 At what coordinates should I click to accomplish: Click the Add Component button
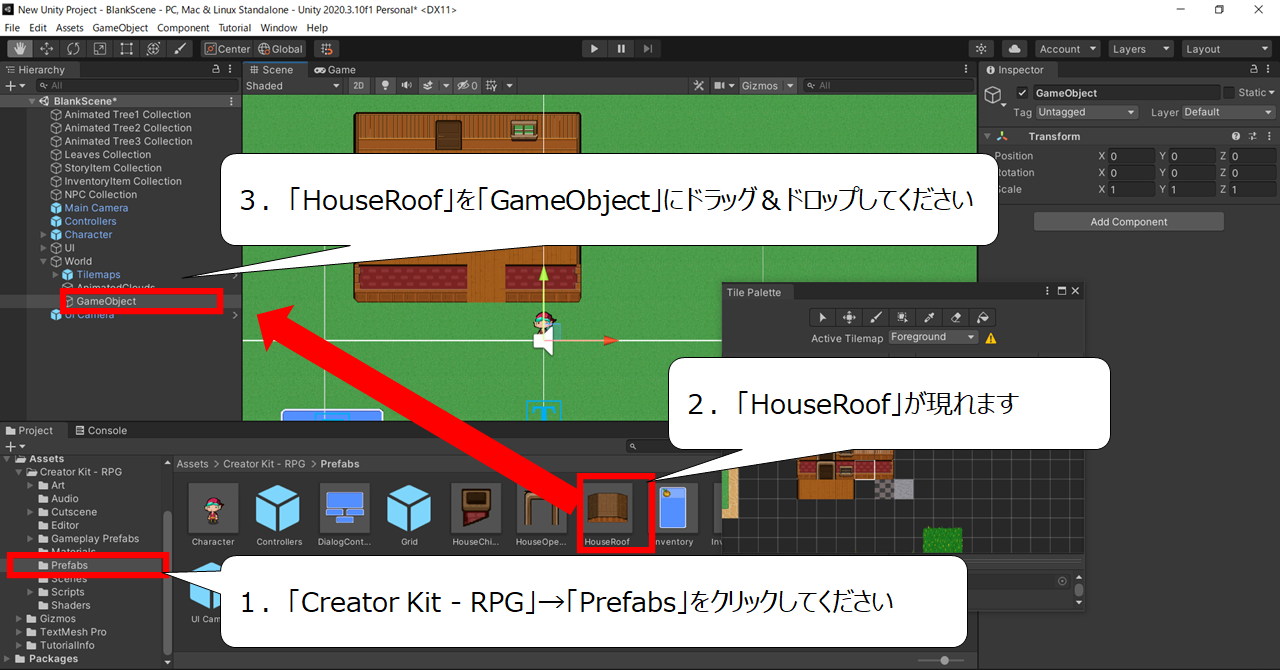pos(1129,222)
